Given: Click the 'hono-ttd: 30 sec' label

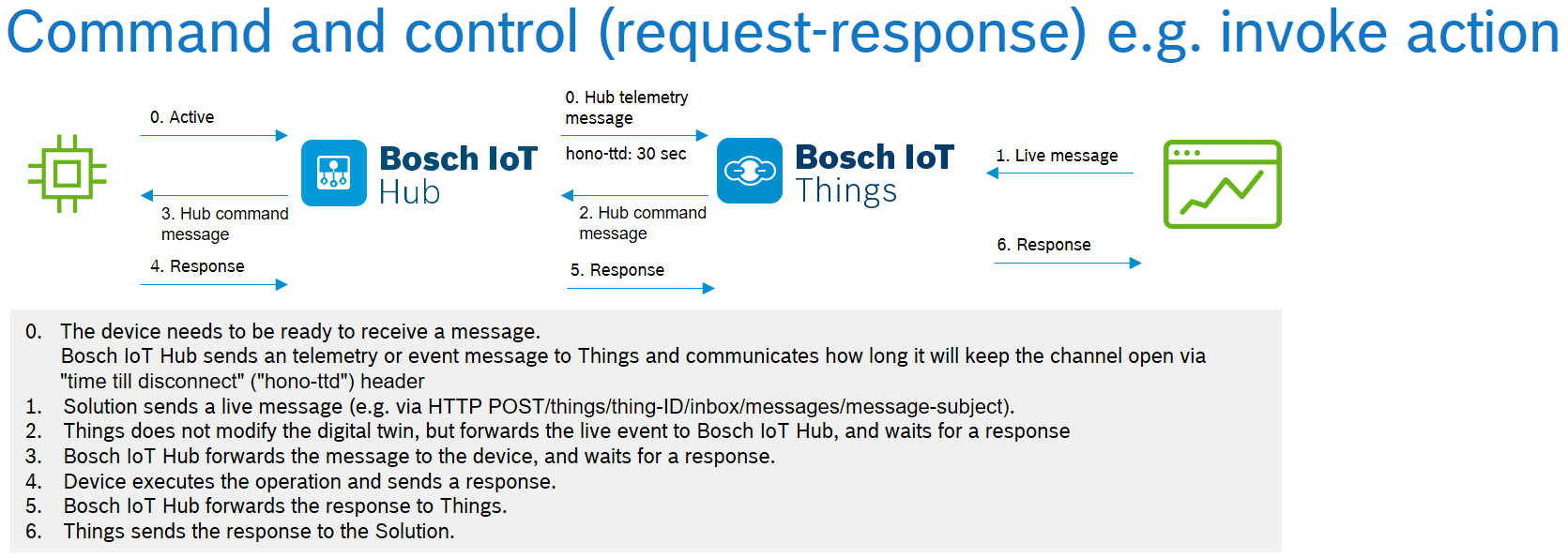Looking at the screenshot, I should click(626, 154).
